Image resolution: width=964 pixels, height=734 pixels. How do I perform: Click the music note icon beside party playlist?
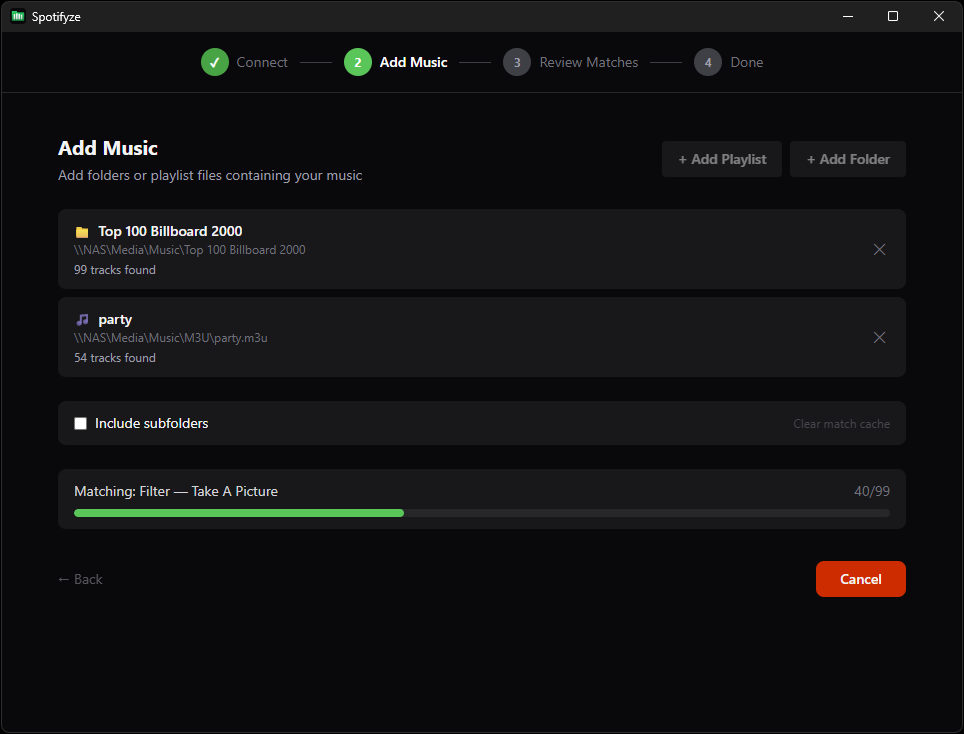coord(81,319)
